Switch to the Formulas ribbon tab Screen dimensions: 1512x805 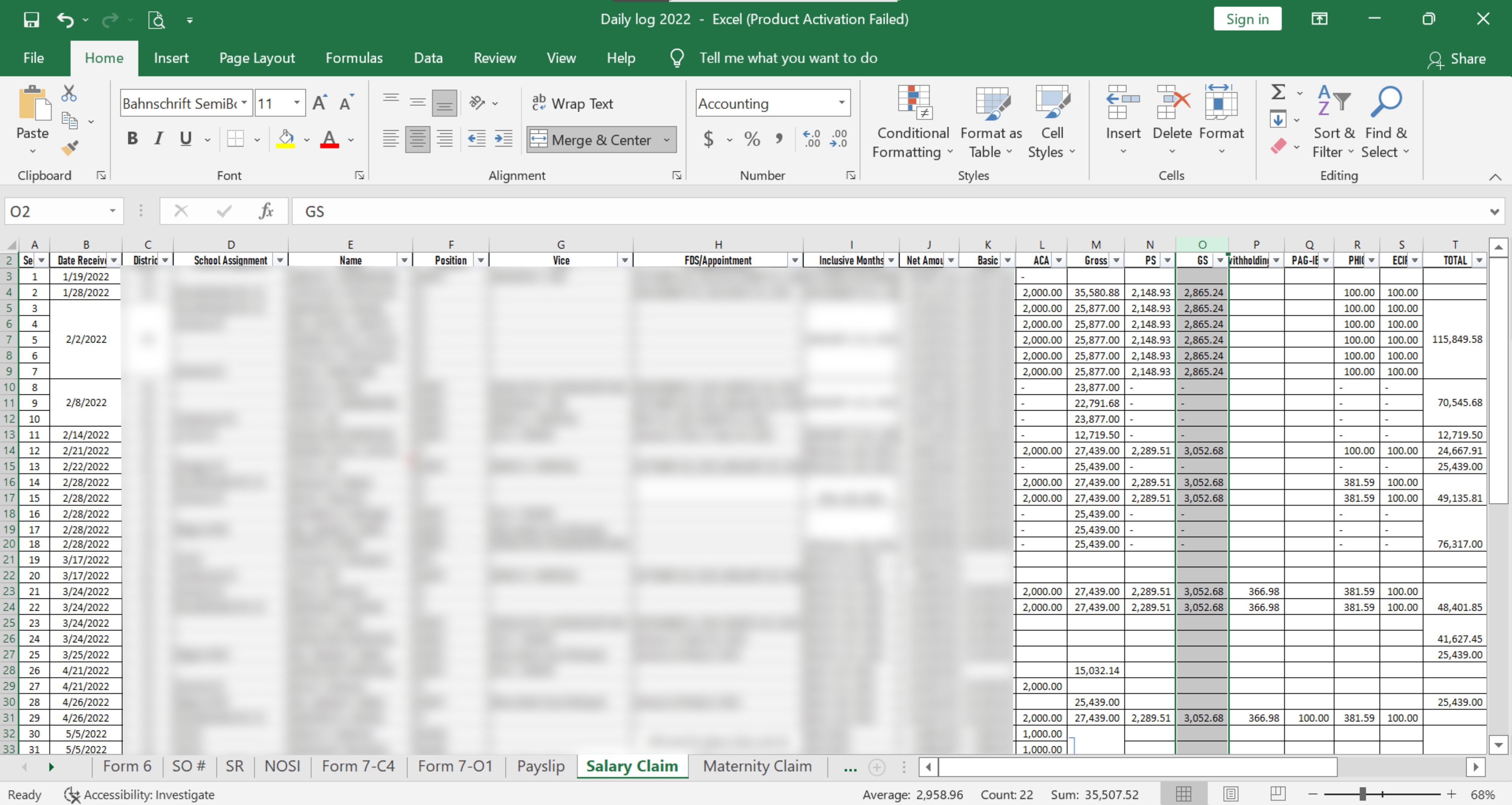(x=354, y=58)
